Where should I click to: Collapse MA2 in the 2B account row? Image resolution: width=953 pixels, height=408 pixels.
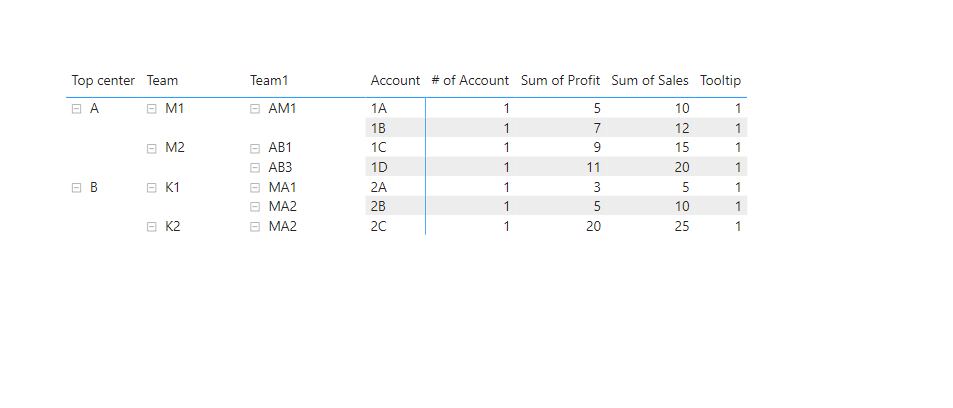(255, 207)
